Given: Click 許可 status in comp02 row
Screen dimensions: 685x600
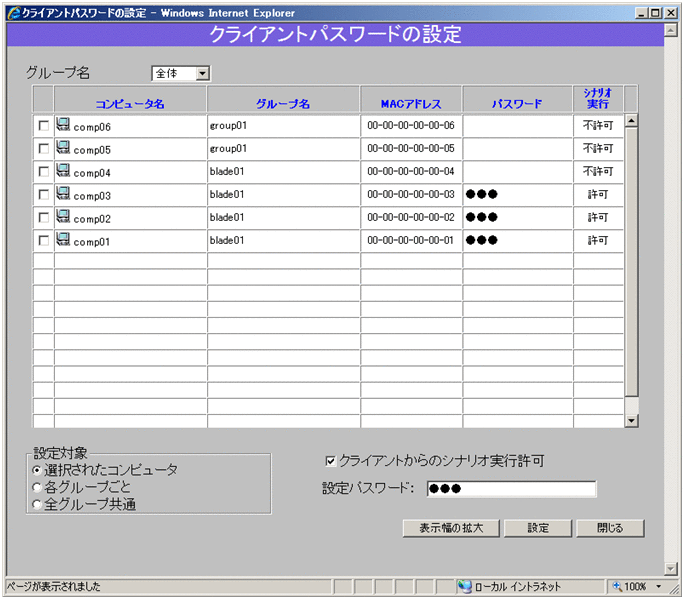Looking at the screenshot, I should click(x=598, y=217).
